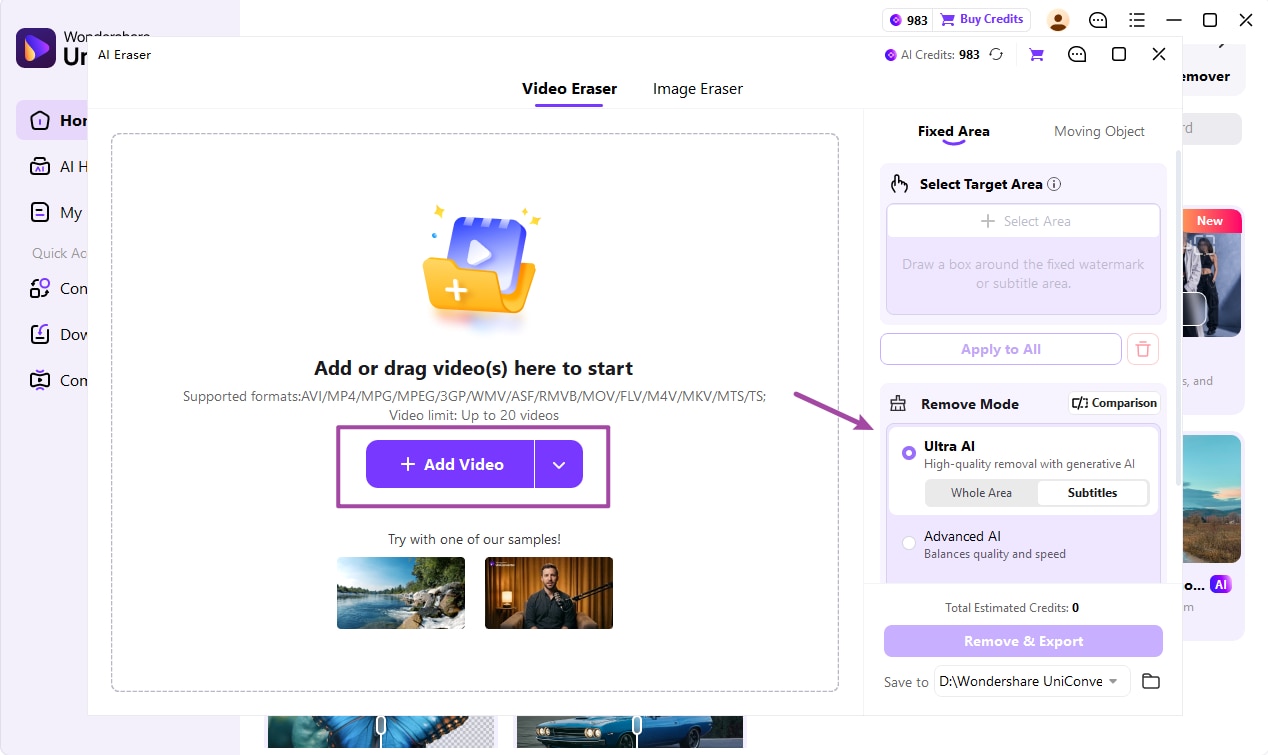This screenshot has width=1268, height=755.
Task: Open the Moving Object tab
Action: click(x=1099, y=131)
